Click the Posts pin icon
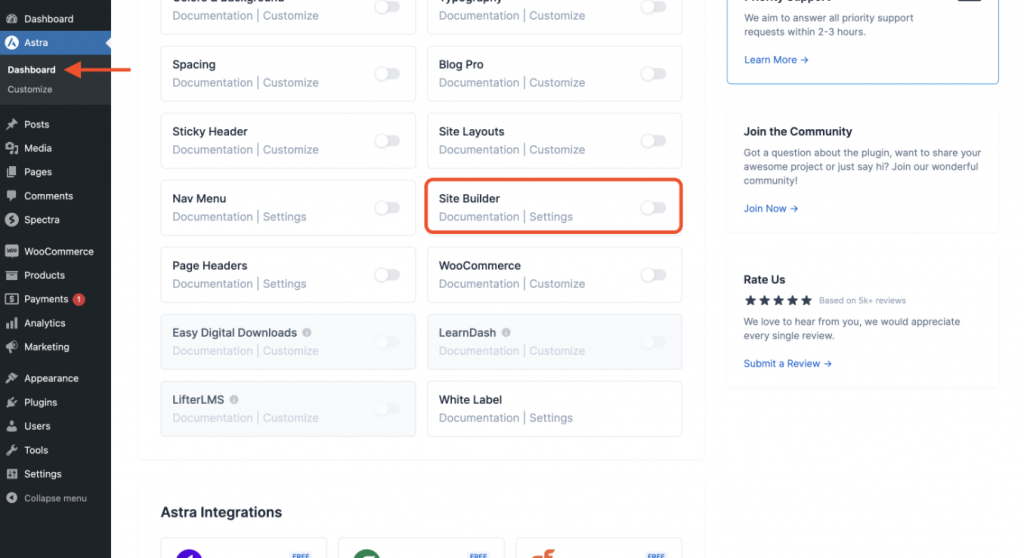Viewport: 1024px width, 558px height. pos(12,124)
